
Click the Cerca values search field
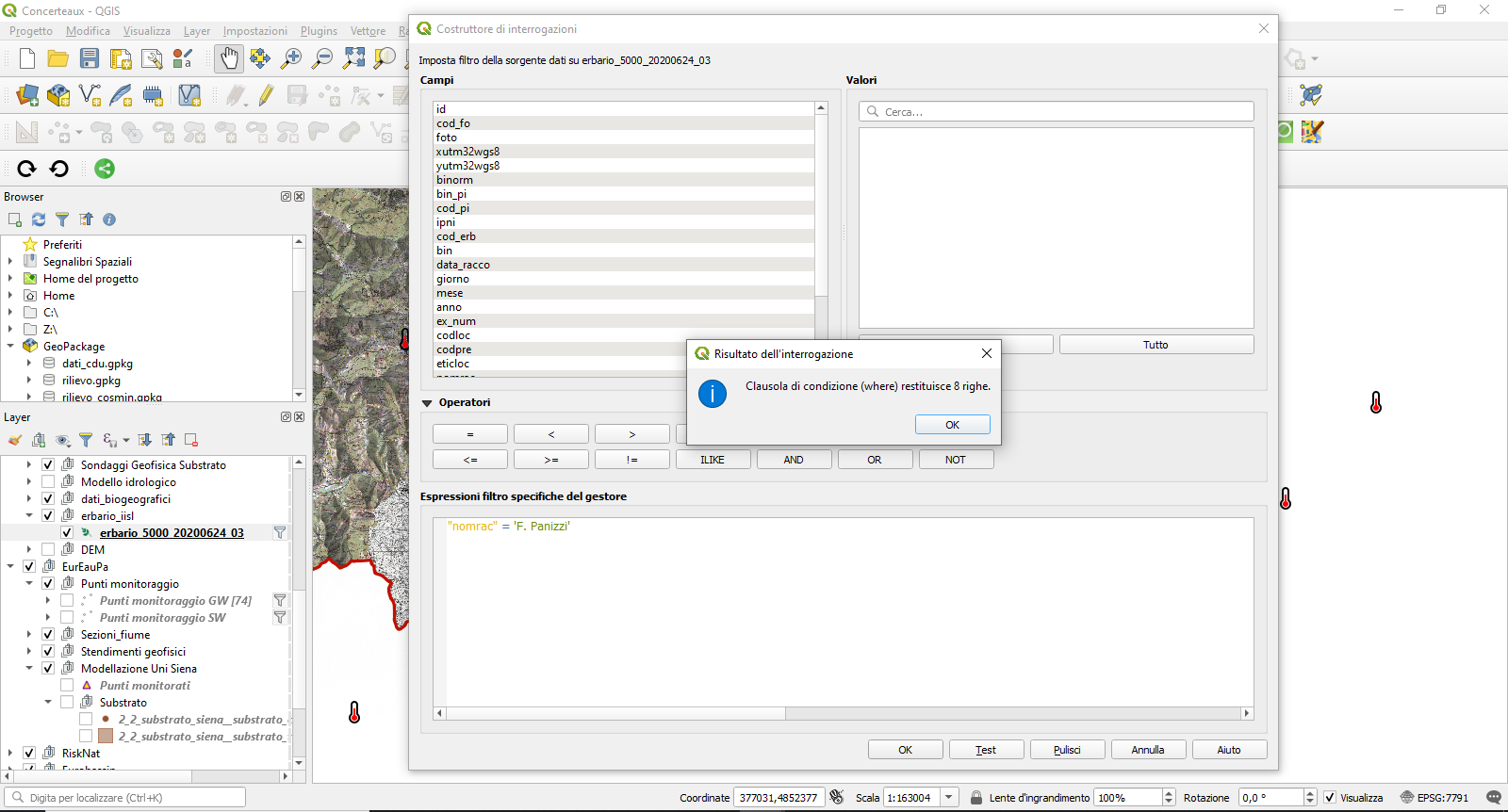[x=1057, y=112]
